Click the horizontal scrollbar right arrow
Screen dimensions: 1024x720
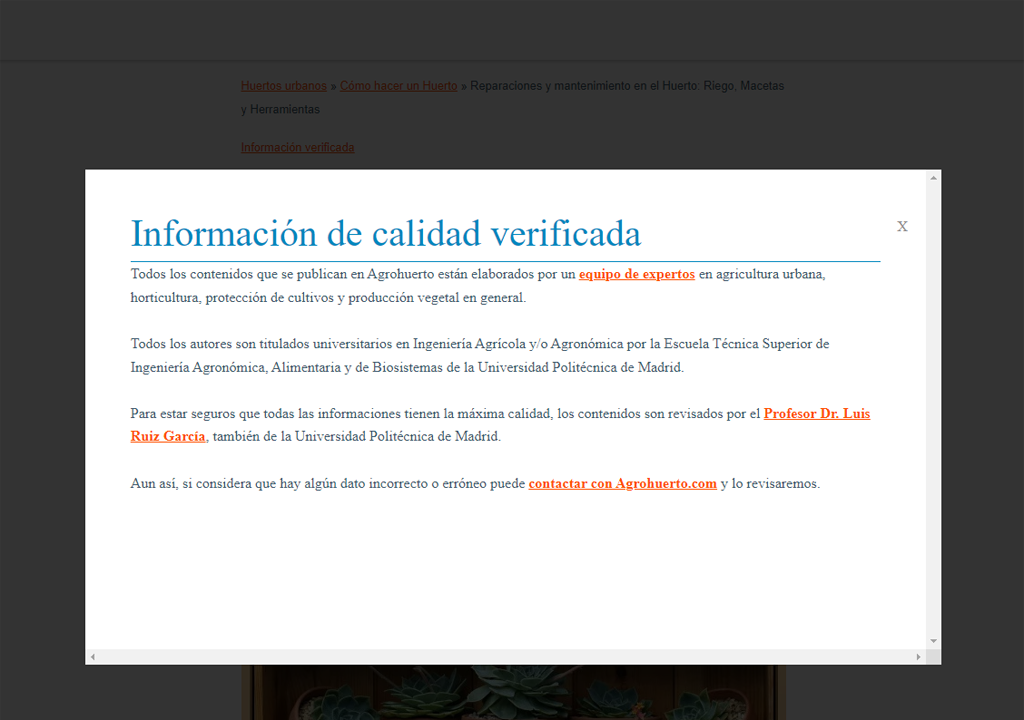[918, 657]
